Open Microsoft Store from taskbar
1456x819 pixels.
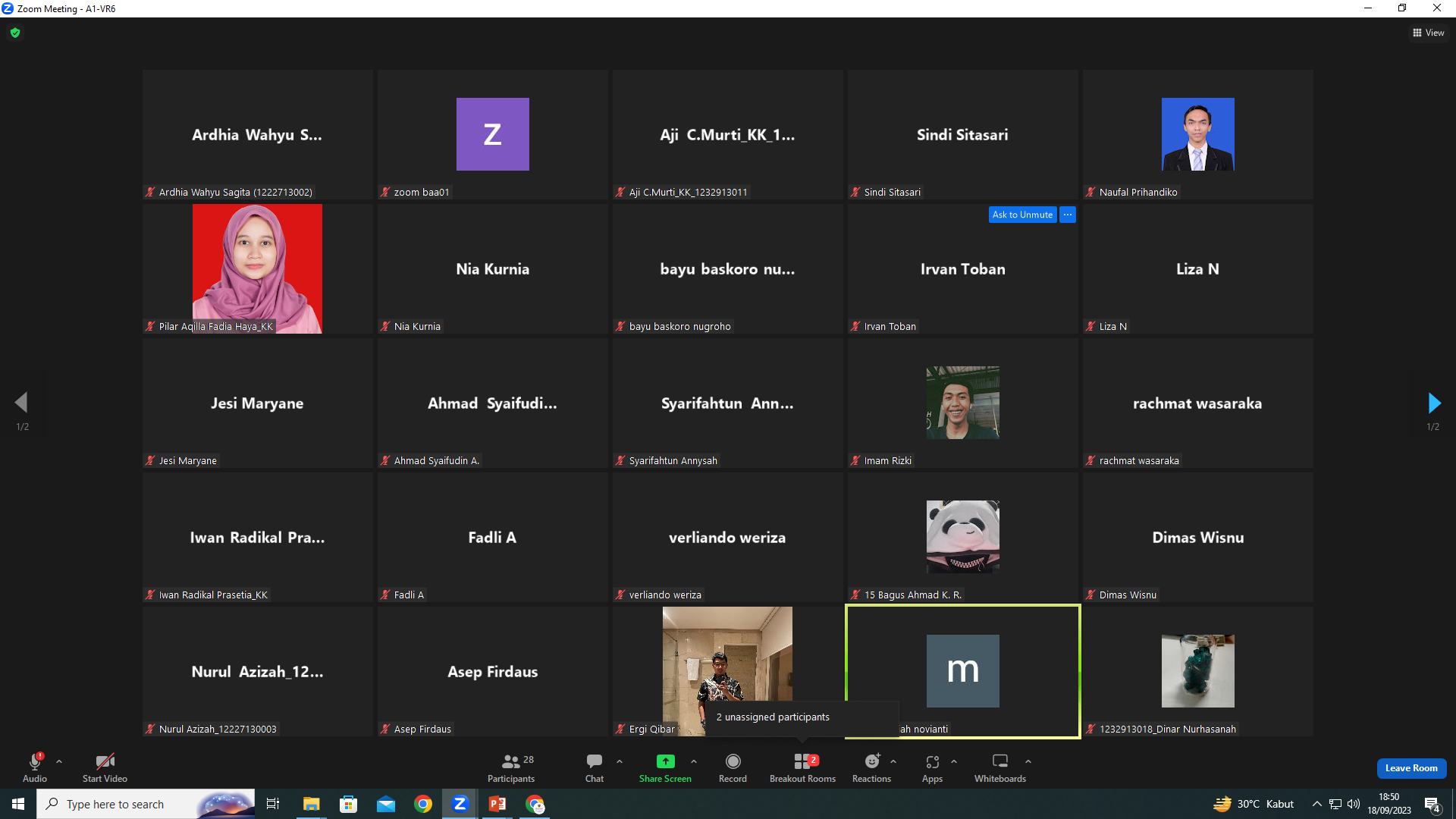348,804
